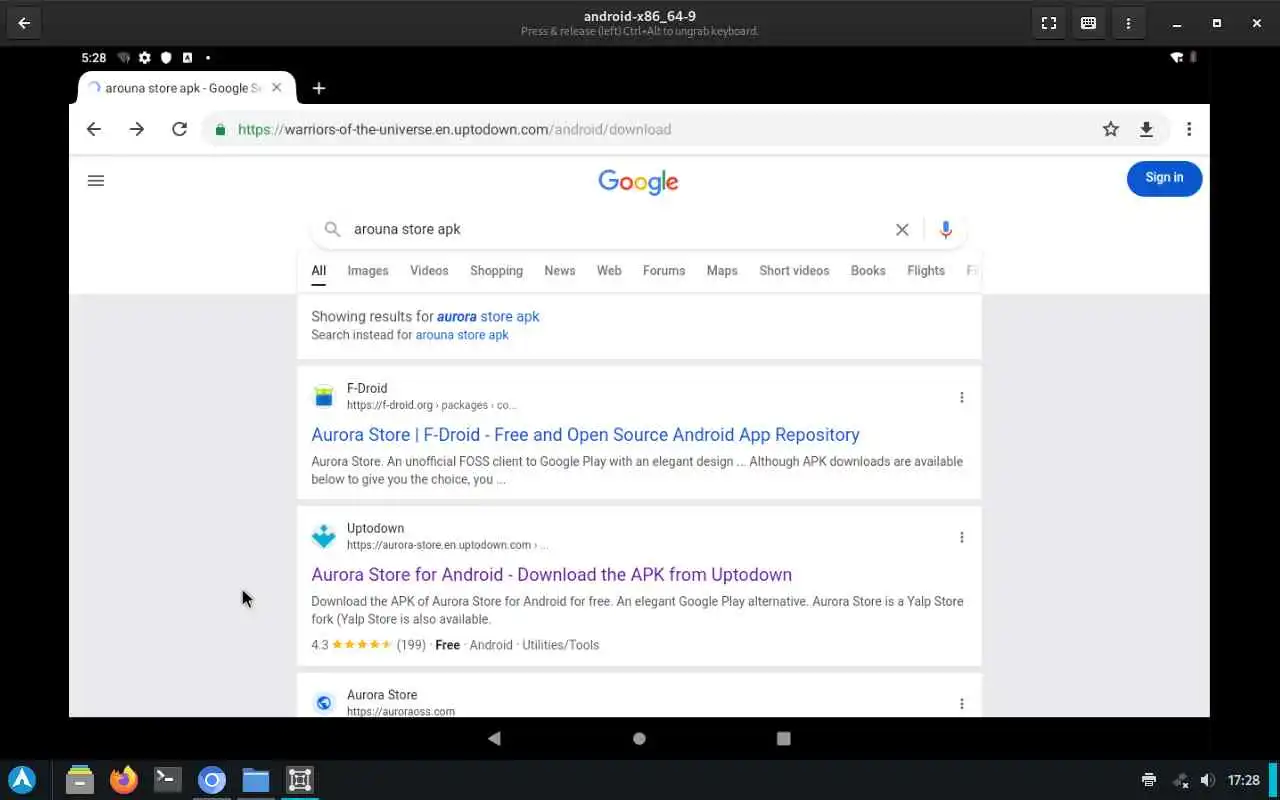This screenshot has height=800, width=1280.
Task: Open the archive manager taskbar icon
Action: [x=80, y=780]
